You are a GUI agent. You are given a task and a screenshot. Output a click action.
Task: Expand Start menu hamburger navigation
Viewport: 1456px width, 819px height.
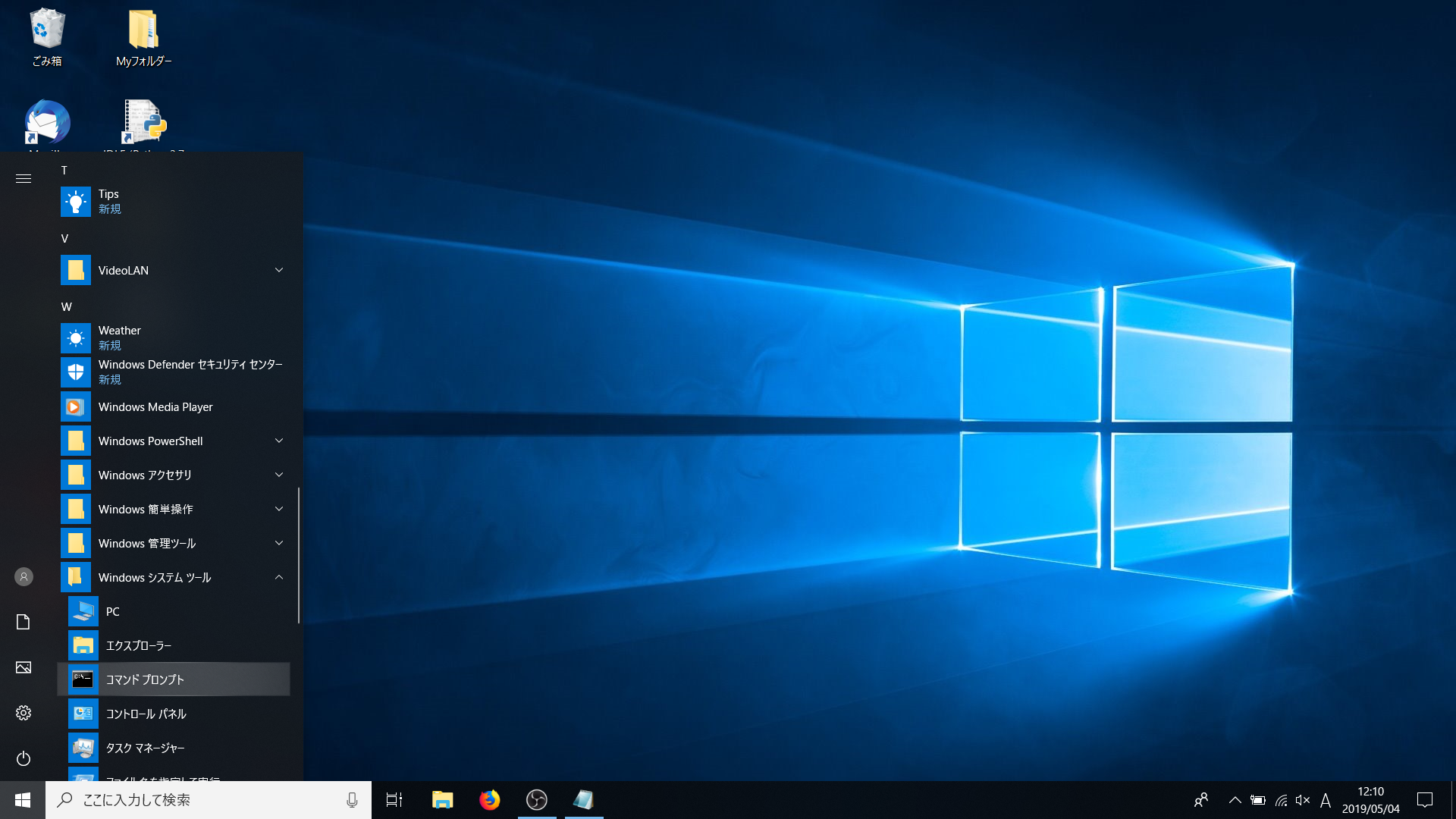click(24, 178)
